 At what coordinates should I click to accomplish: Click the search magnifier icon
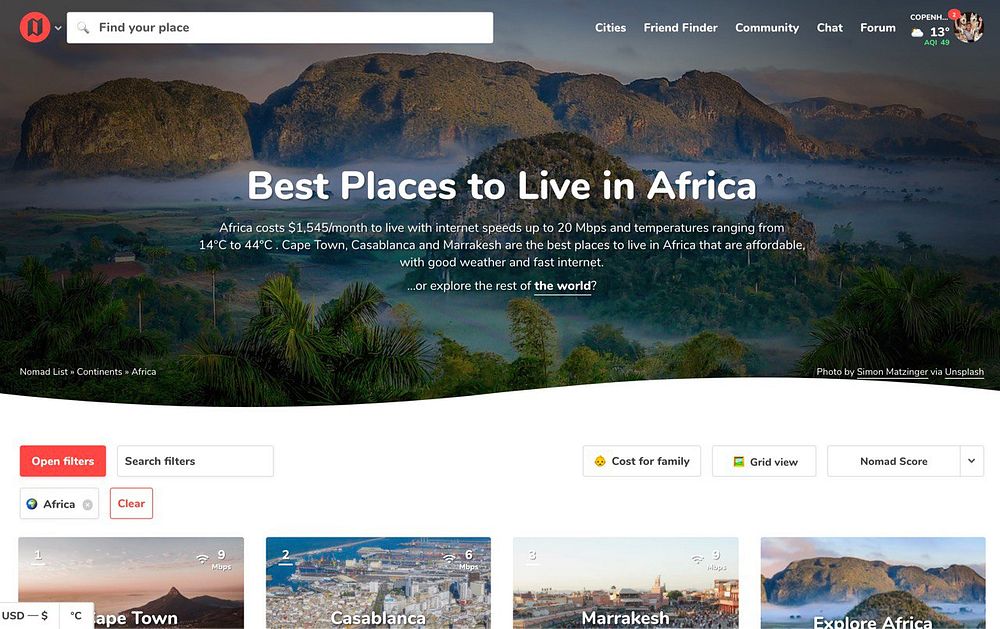pyautogui.click(x=83, y=27)
